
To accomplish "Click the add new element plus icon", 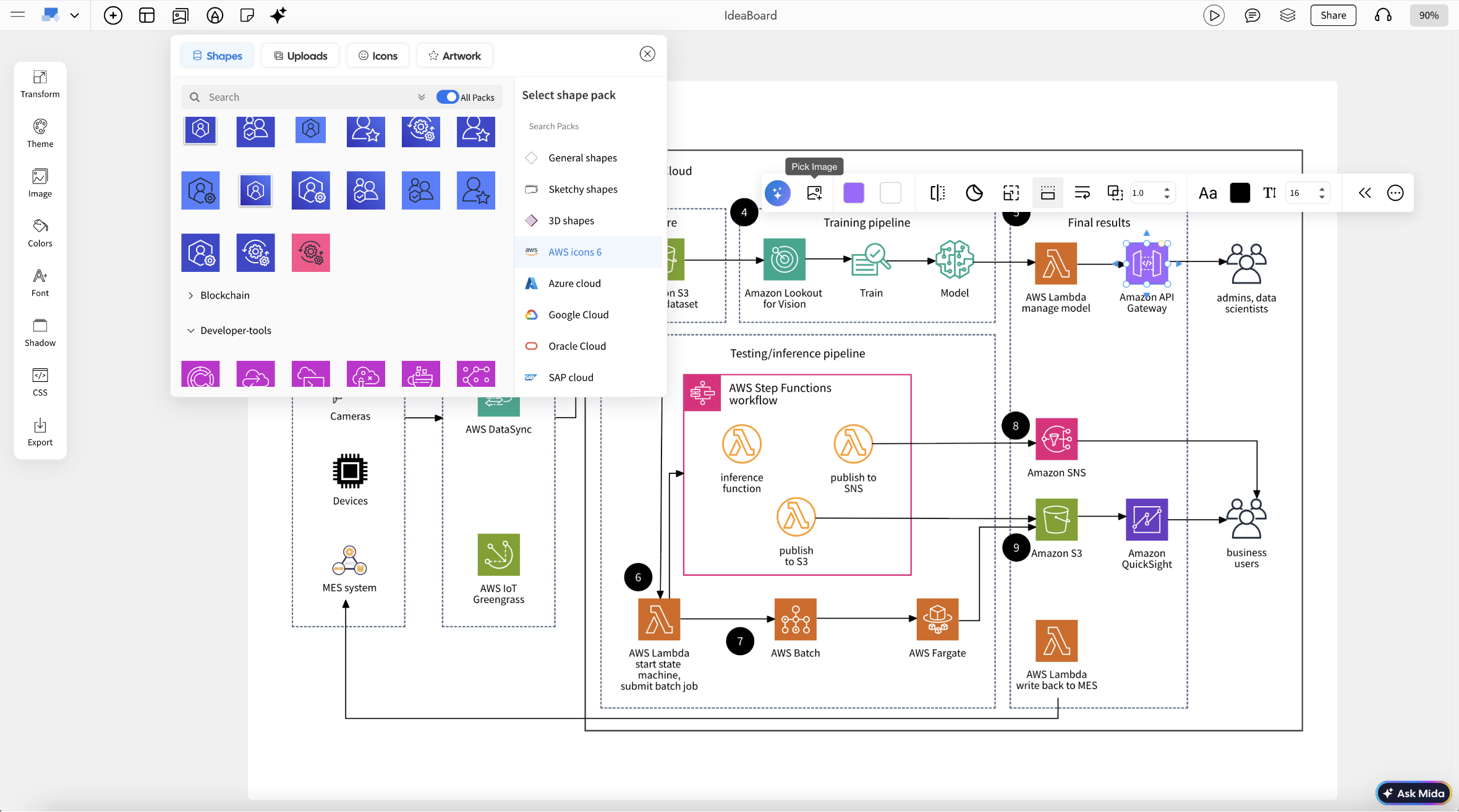I will pyautogui.click(x=113, y=15).
